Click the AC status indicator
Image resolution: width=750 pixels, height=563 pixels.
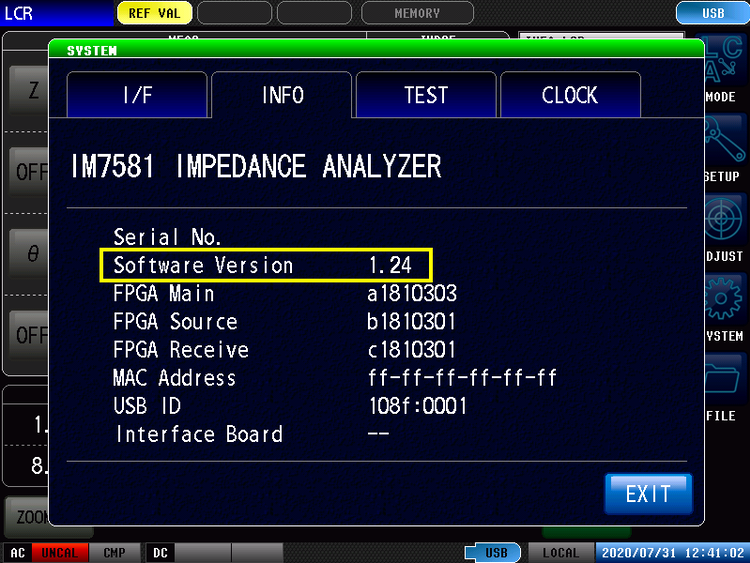pos(17,552)
